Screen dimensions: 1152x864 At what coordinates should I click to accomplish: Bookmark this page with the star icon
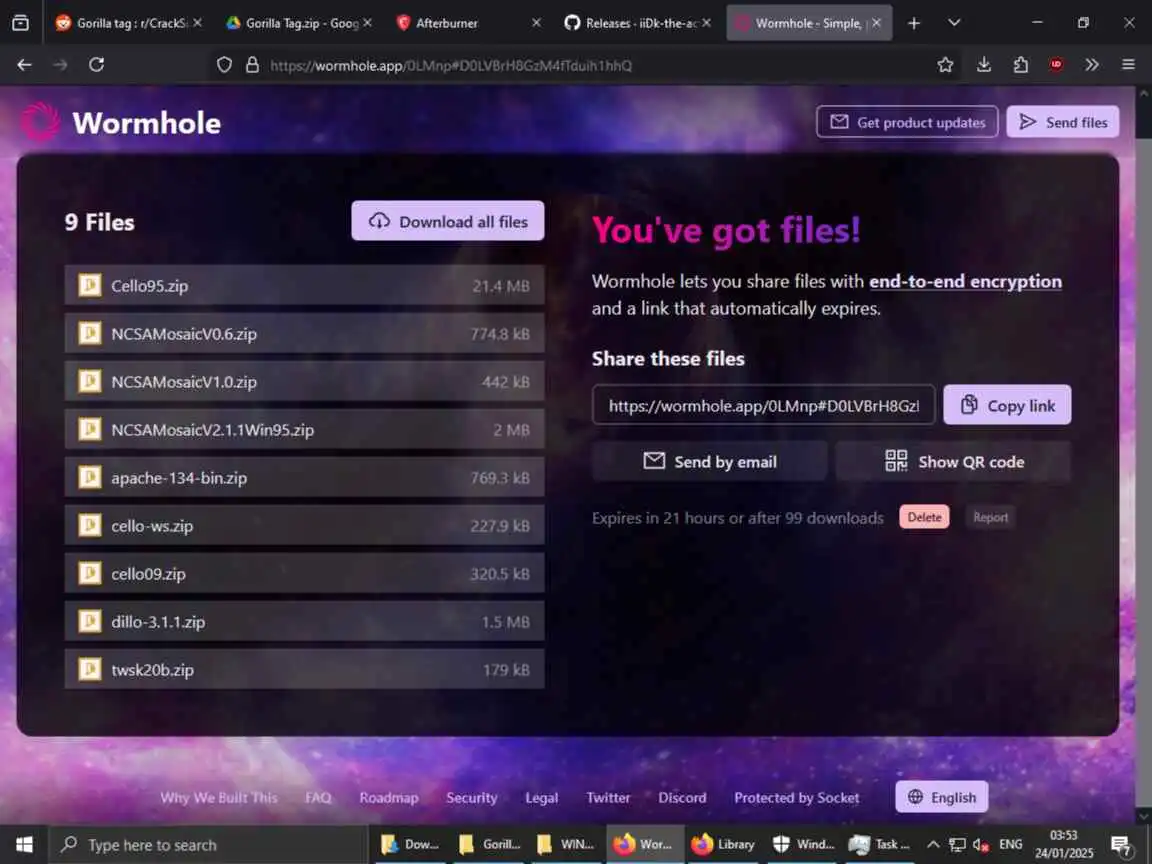(946, 65)
